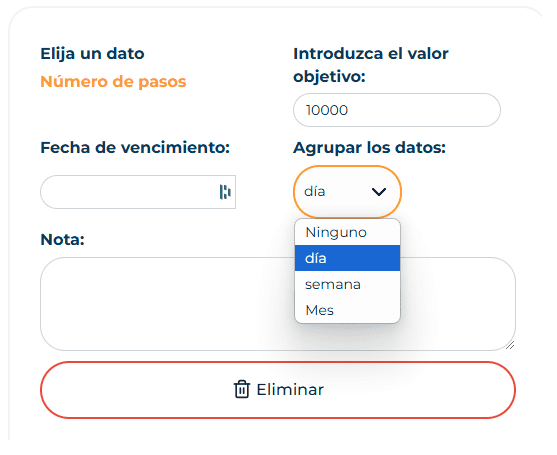
Task: Click the Eliminar button text
Action: pyautogui.click(x=290, y=390)
